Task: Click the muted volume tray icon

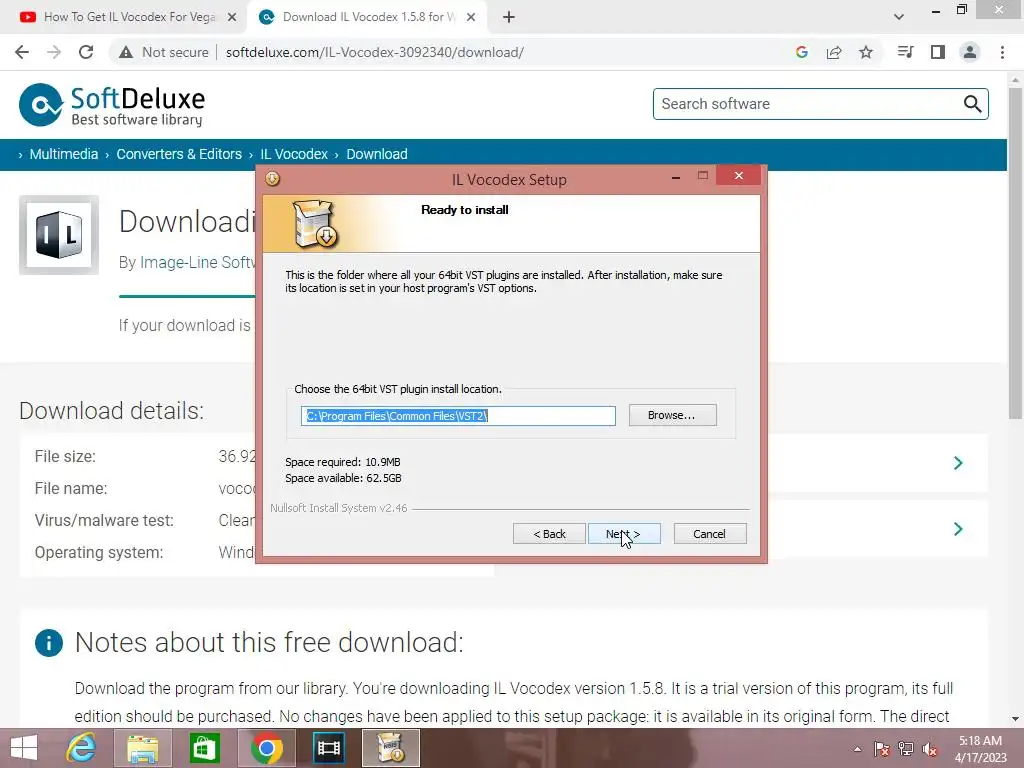Action: (x=930, y=749)
